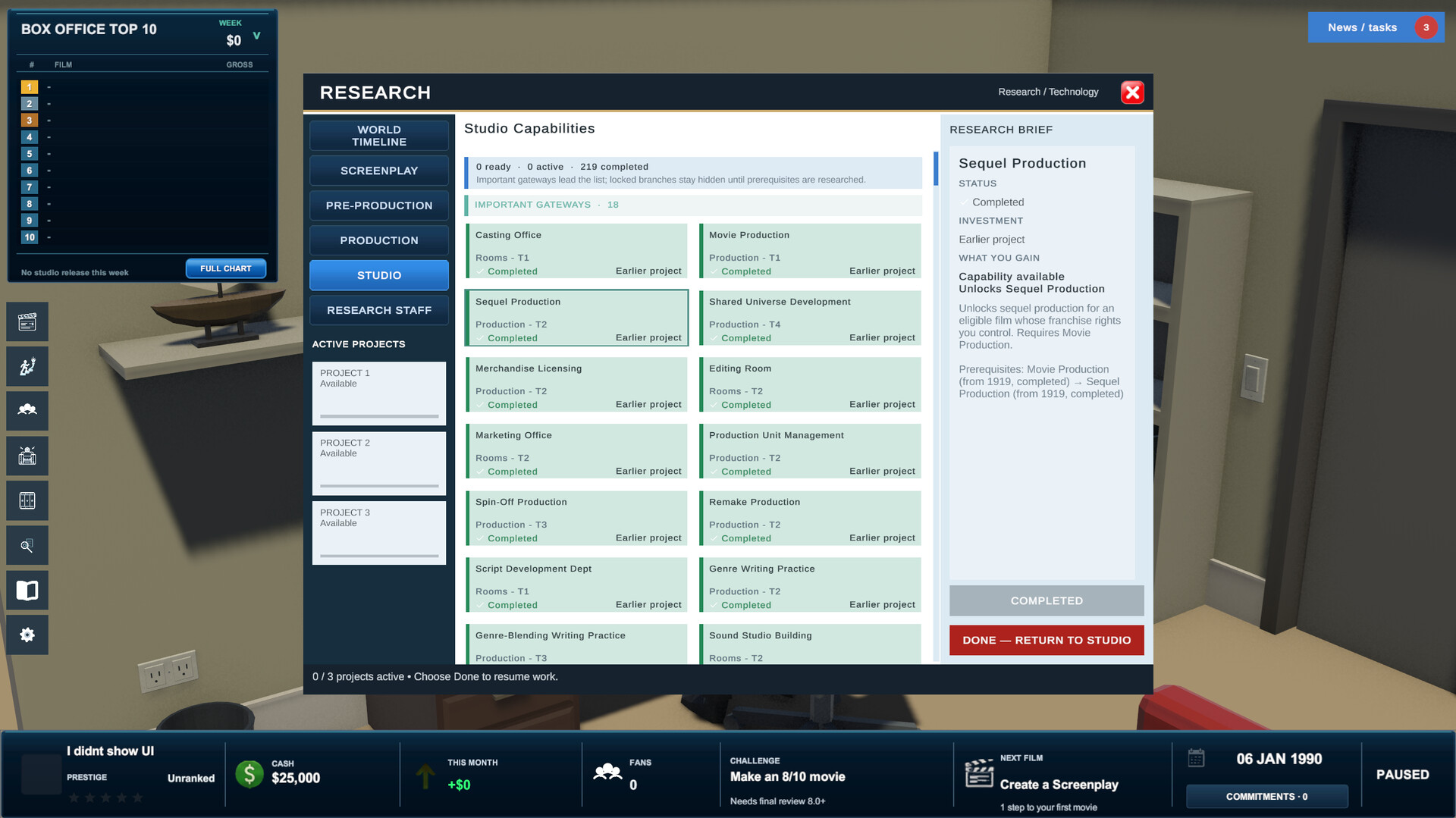Open the rooms grid sidebar icon
Viewport: 1456px width, 818px height.
[x=27, y=501]
